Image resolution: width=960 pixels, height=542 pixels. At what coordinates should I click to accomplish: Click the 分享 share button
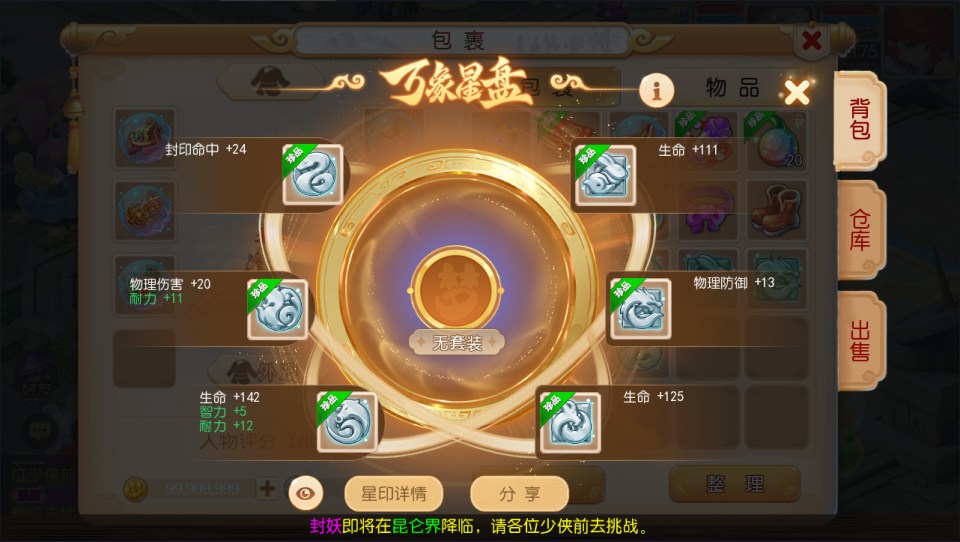(x=519, y=494)
